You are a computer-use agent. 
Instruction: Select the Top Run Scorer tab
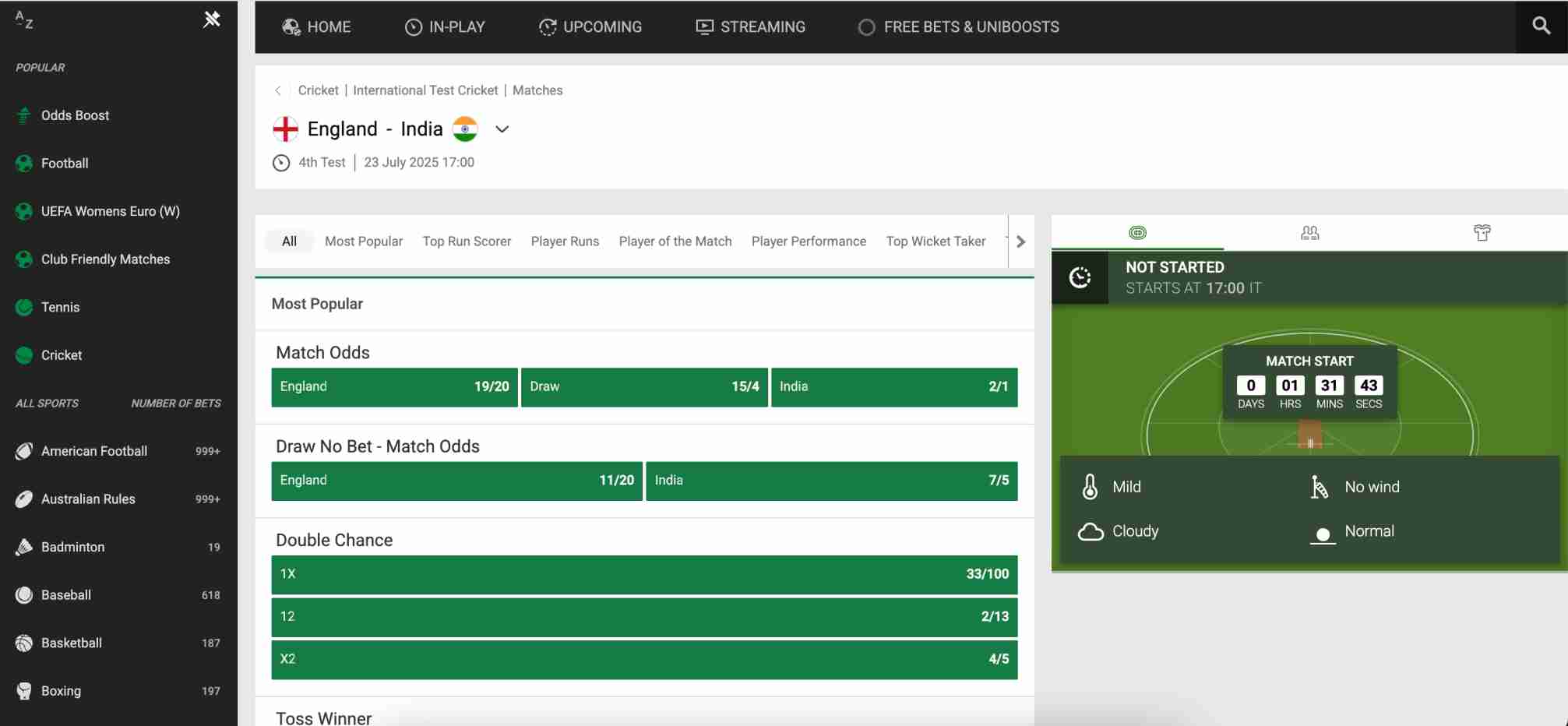tap(467, 241)
